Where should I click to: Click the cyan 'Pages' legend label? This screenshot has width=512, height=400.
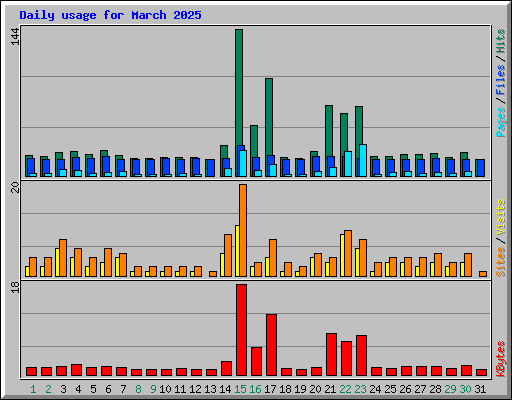[501, 122]
